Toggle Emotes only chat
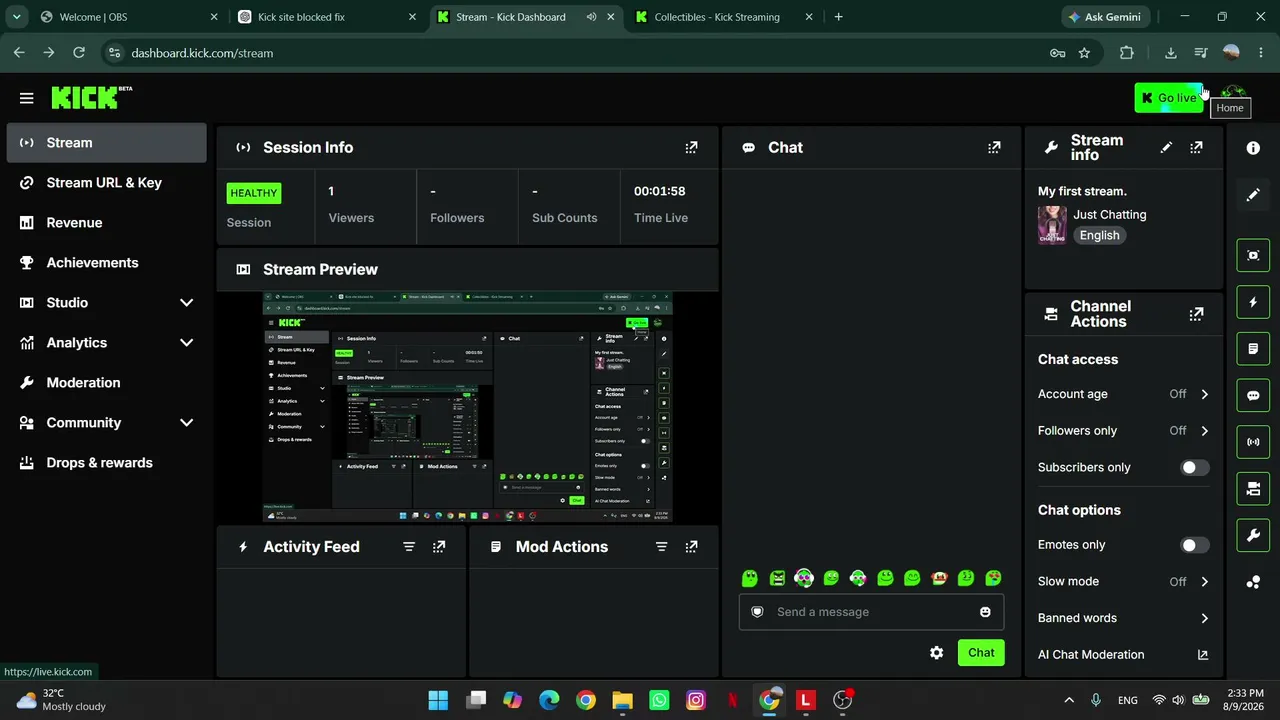 point(1194,545)
